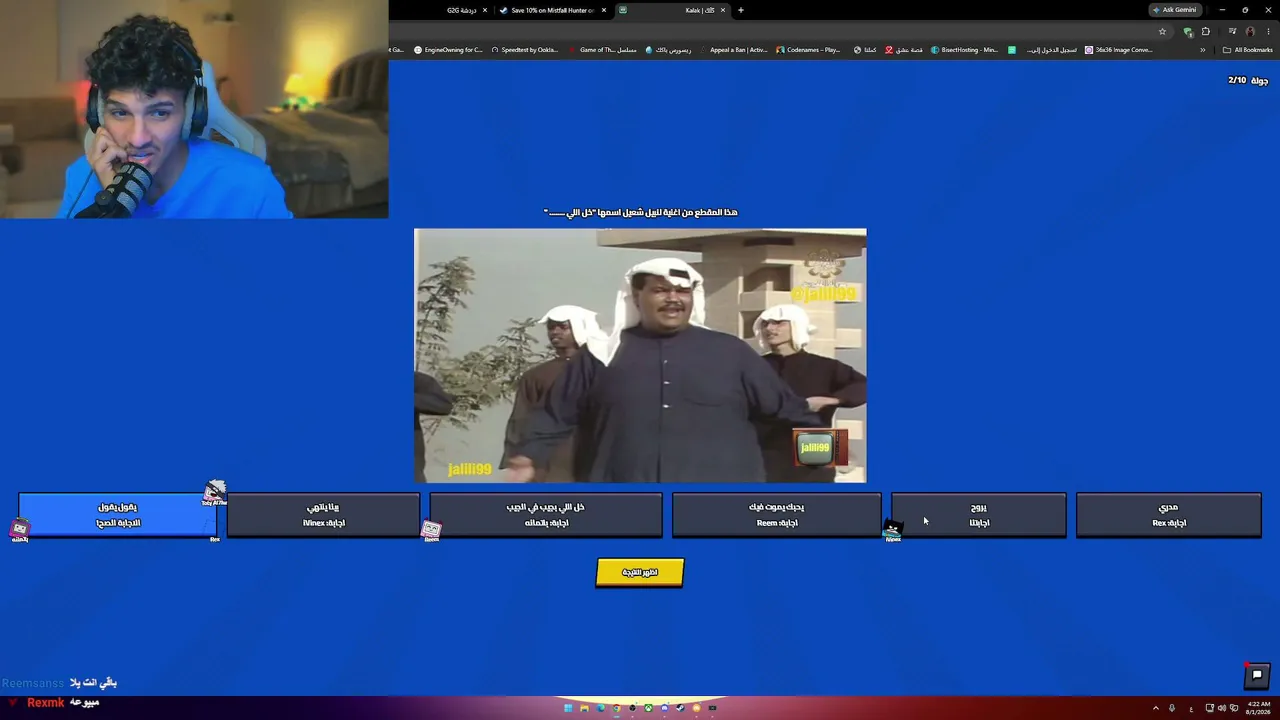Viewport: 1280px width, 720px height.
Task: Select the answer card under the mouse cursor
Action: tap(979, 515)
